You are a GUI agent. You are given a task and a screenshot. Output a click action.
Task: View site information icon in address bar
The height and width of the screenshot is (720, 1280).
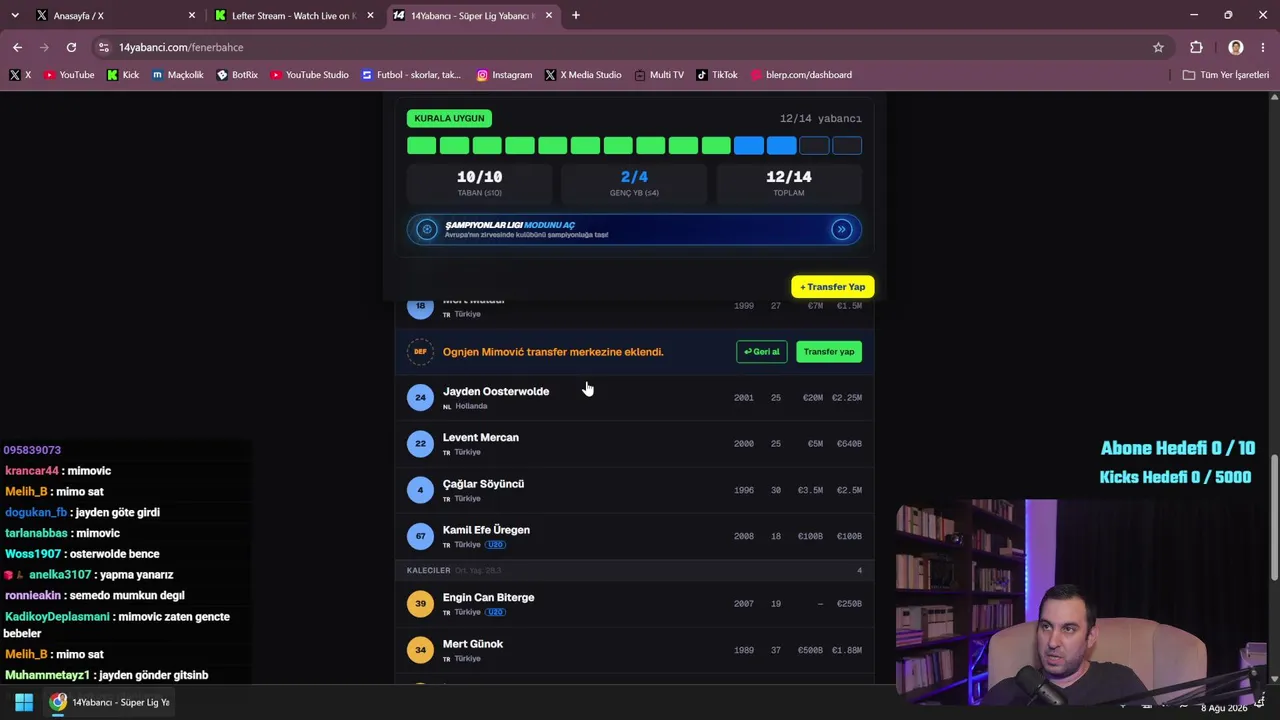click(103, 47)
